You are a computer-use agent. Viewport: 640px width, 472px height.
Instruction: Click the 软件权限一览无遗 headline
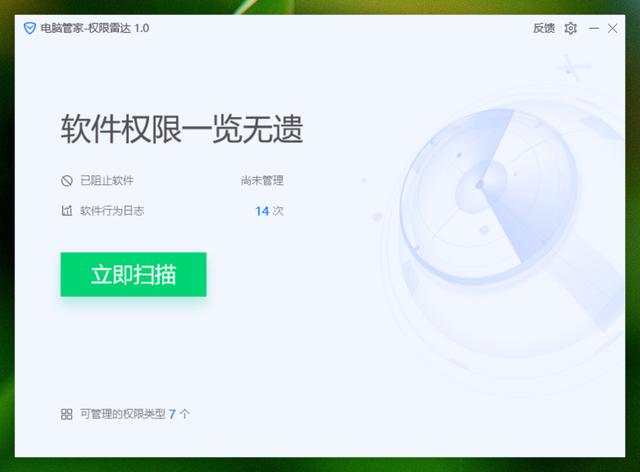click(182, 129)
